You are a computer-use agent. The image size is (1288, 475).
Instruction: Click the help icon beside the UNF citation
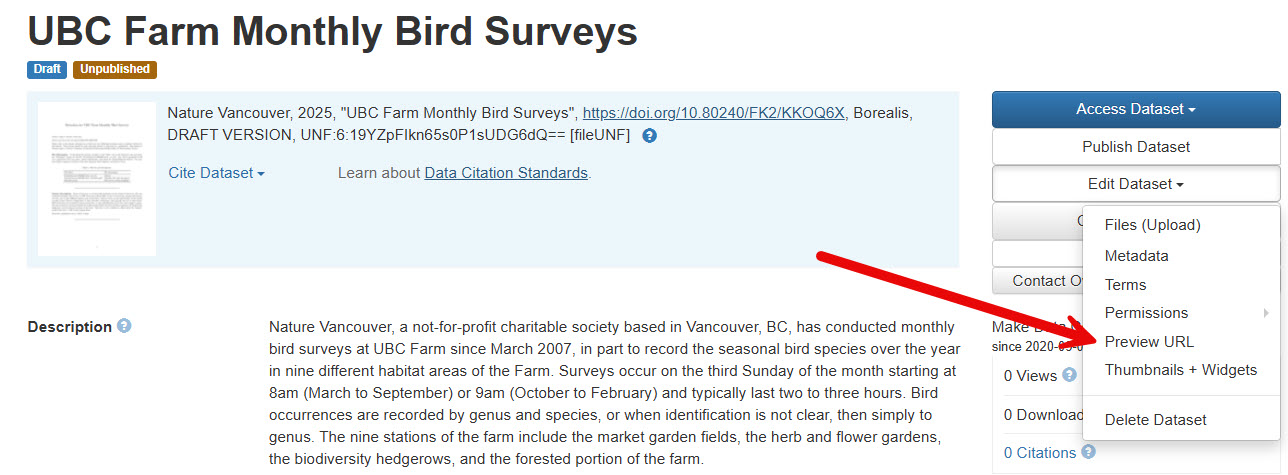click(649, 136)
